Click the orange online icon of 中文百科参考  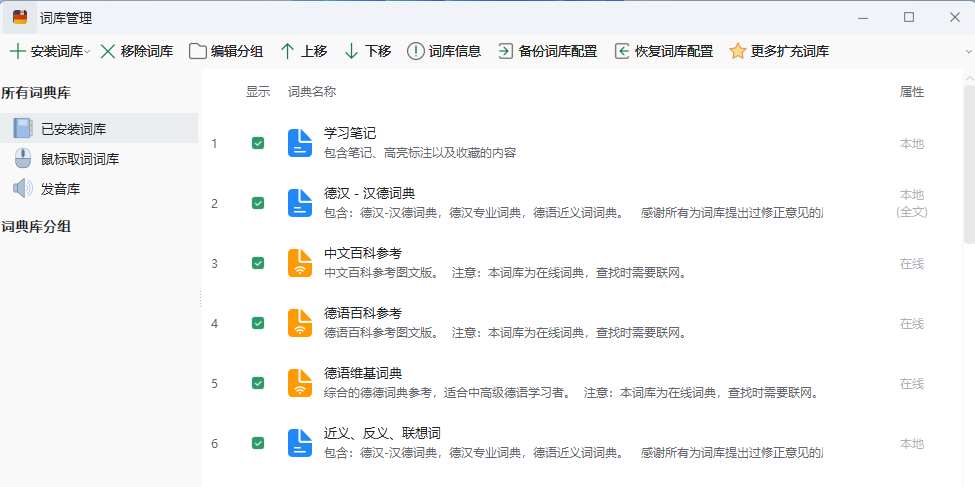(x=300, y=263)
